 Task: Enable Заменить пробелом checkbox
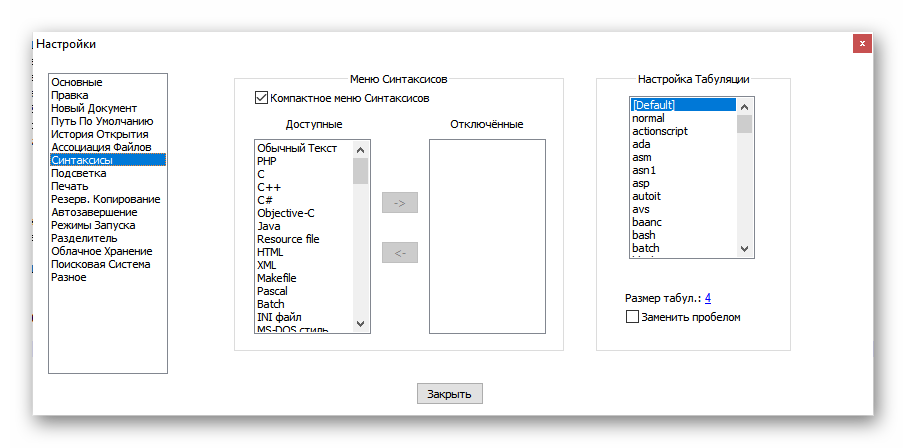632,317
